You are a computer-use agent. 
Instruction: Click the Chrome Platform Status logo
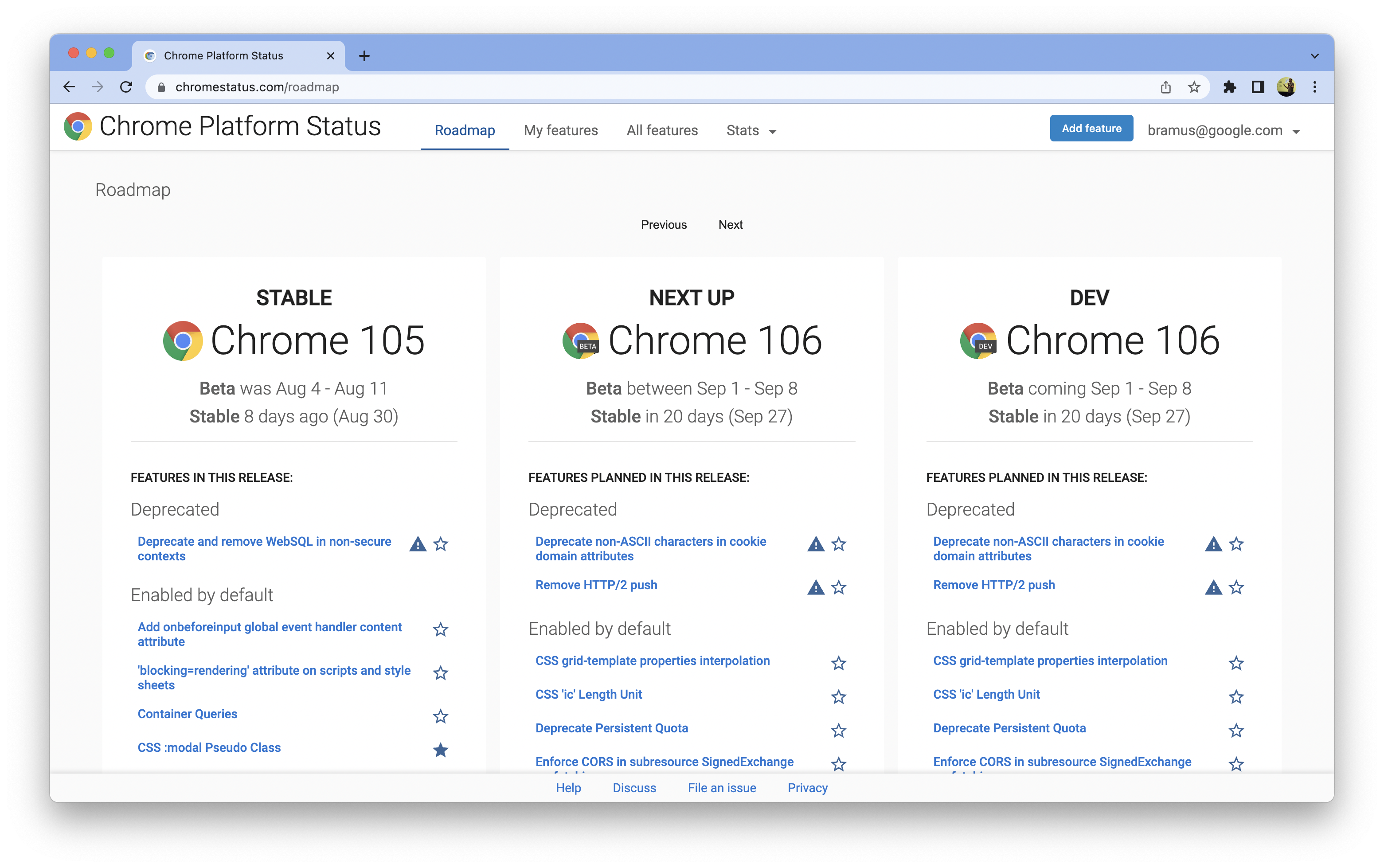coord(78,126)
